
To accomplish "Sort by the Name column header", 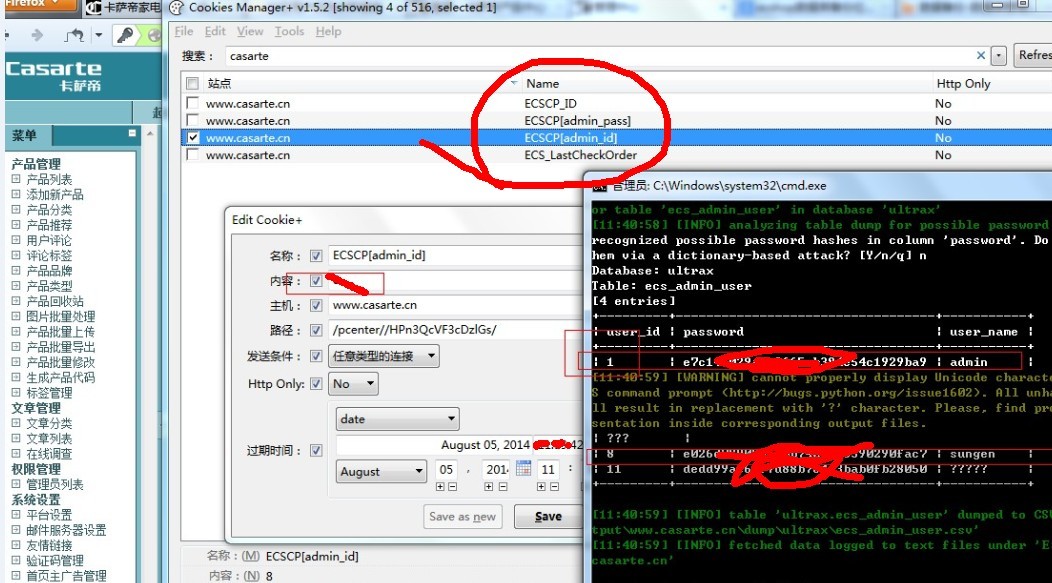I will [542, 83].
